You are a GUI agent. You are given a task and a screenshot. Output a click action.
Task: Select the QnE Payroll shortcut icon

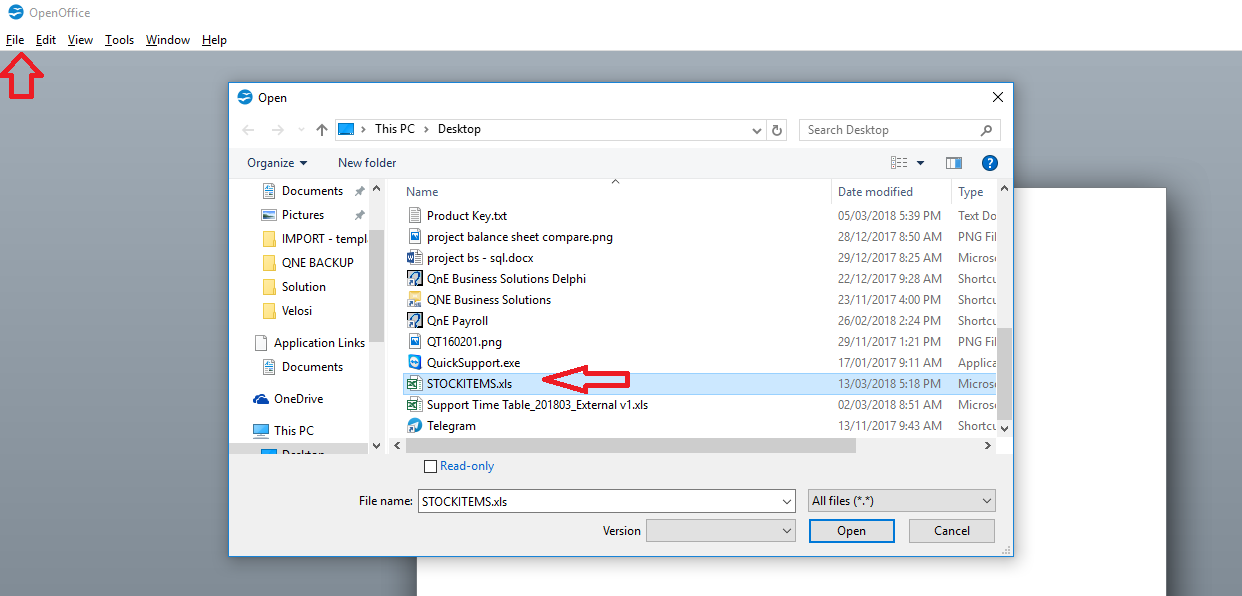tap(415, 321)
